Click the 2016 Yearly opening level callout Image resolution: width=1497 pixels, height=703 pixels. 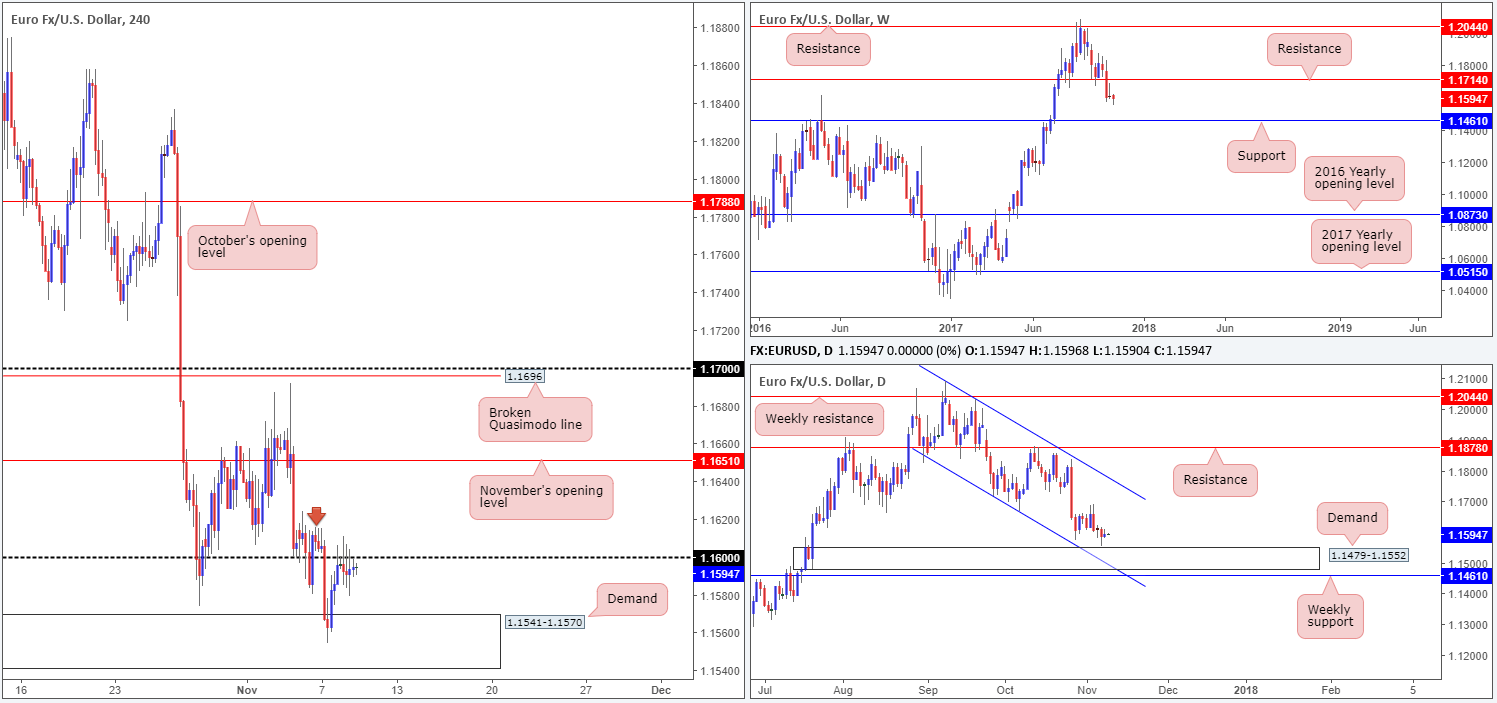pos(1355,179)
